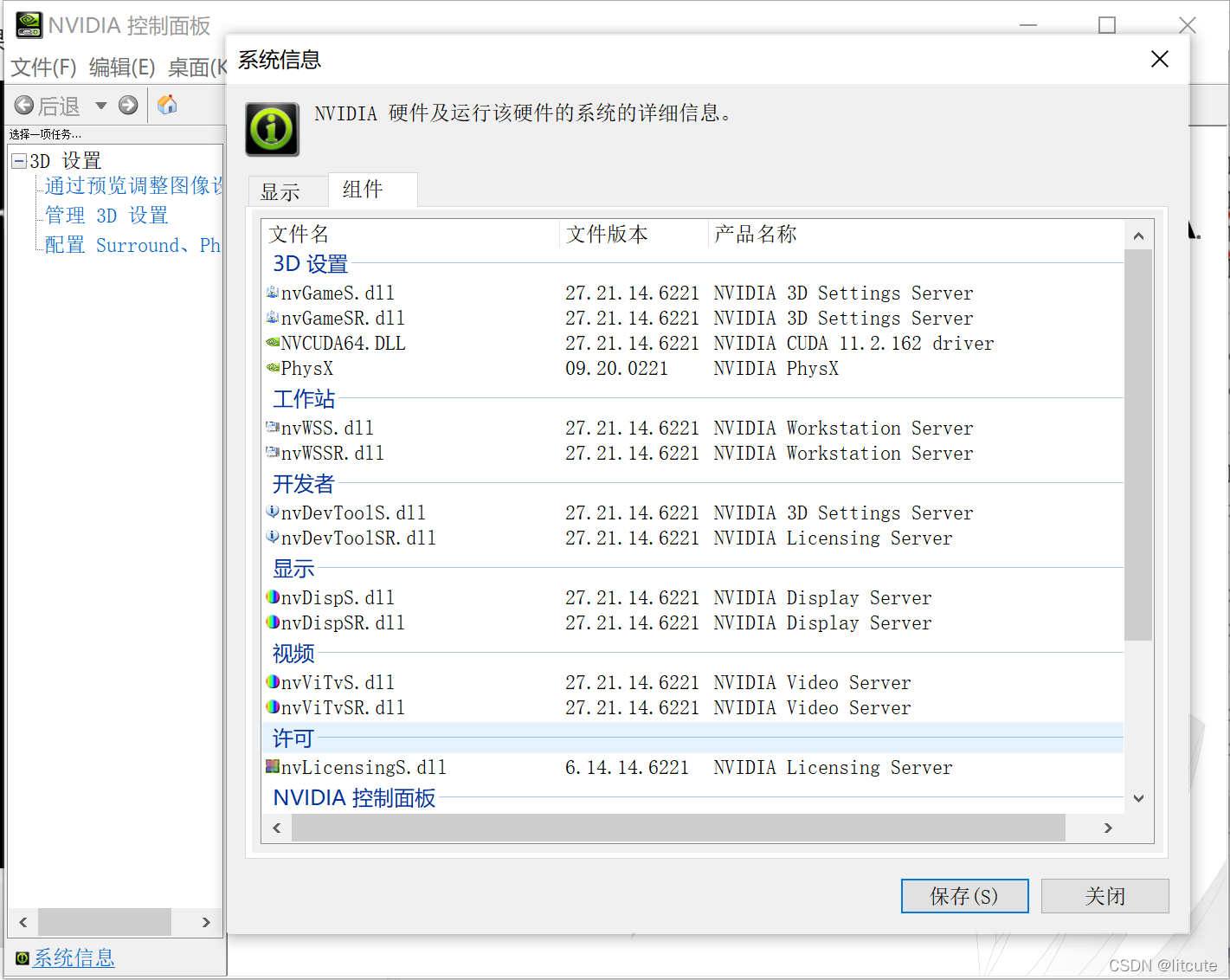Select PhysX version 09.20.0221
The height and width of the screenshot is (980, 1230).
616,369
